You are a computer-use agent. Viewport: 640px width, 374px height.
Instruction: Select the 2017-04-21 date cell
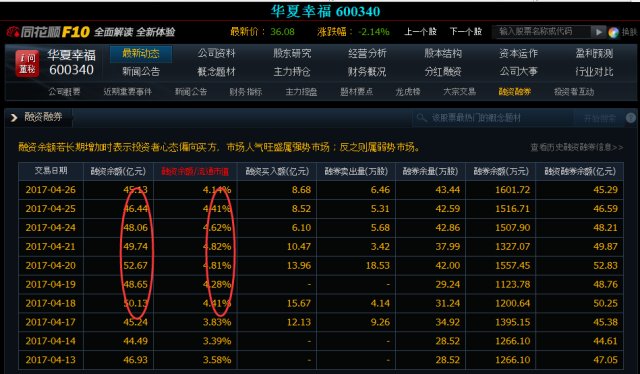coord(51,247)
